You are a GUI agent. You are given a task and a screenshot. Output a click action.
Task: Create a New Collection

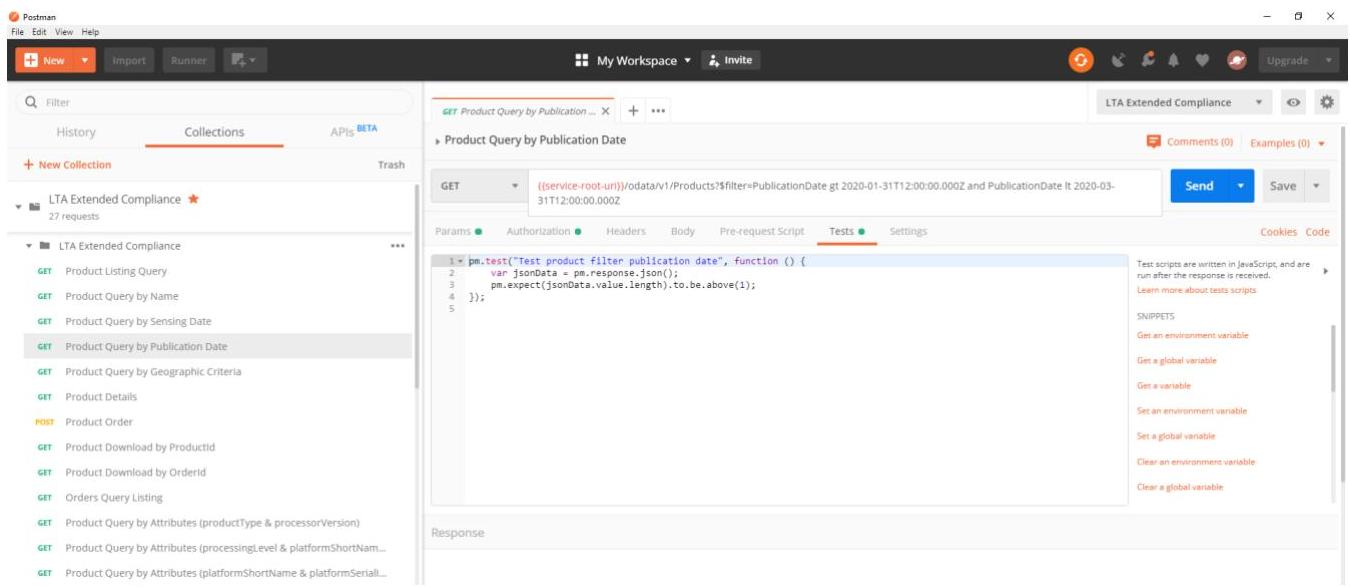[x=66, y=165]
